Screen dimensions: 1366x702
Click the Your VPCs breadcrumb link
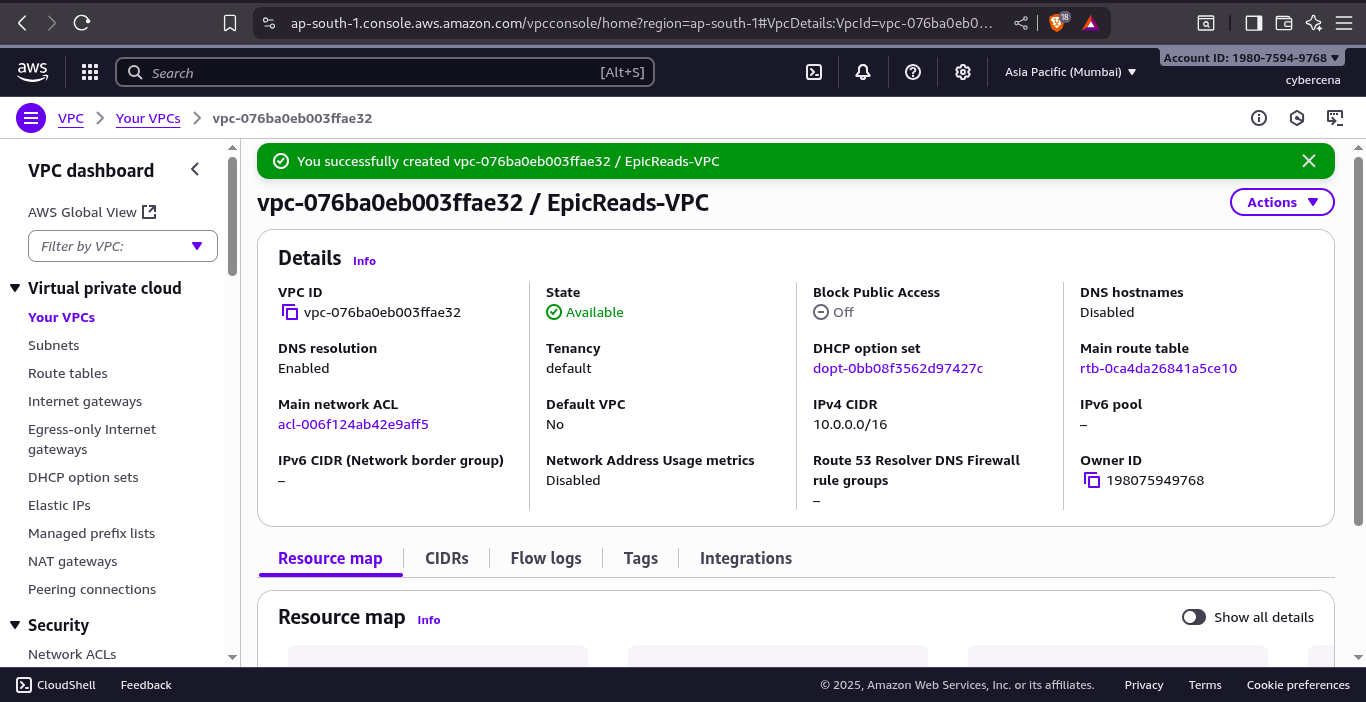(x=148, y=118)
